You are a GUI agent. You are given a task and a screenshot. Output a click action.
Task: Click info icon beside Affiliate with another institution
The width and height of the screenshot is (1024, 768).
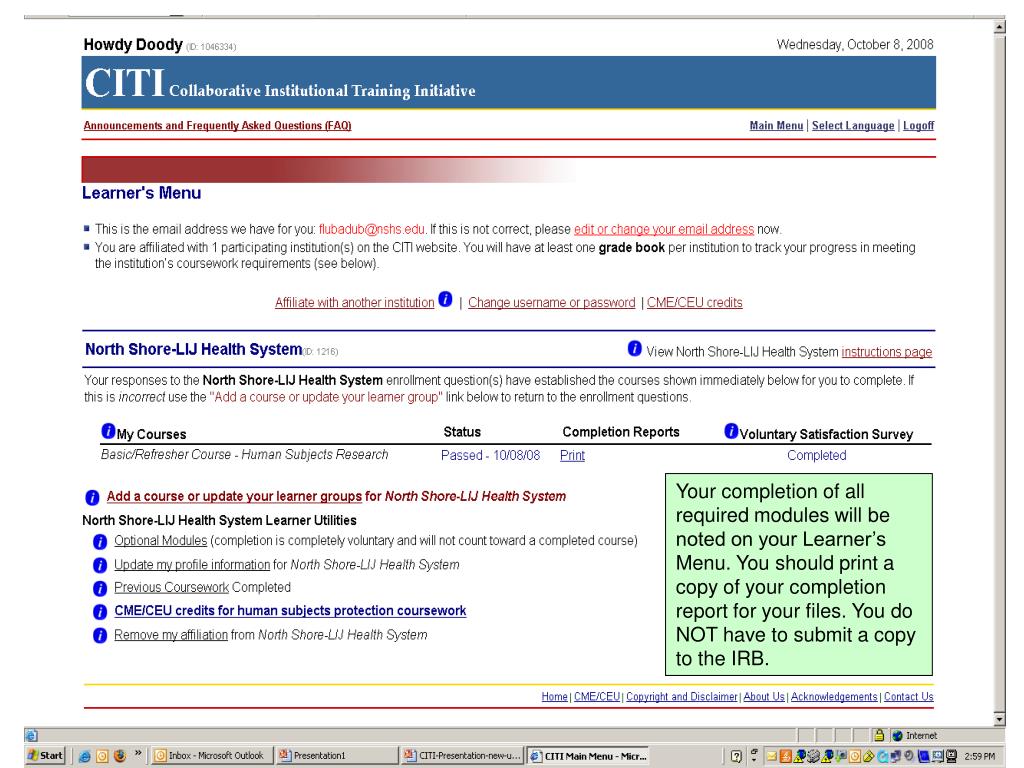pos(445,299)
